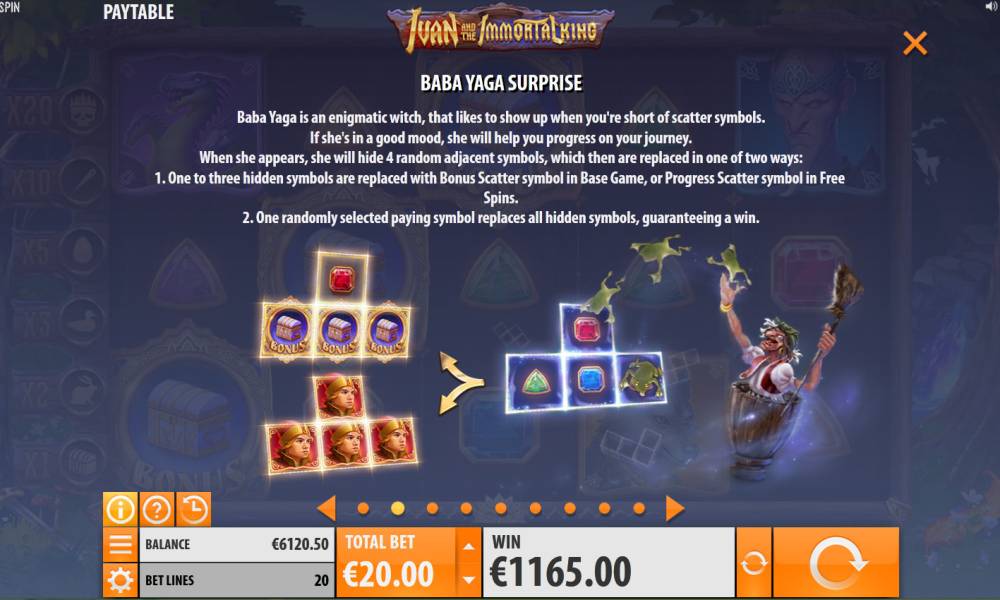Spin the reels with the spin button

click(x=836, y=562)
